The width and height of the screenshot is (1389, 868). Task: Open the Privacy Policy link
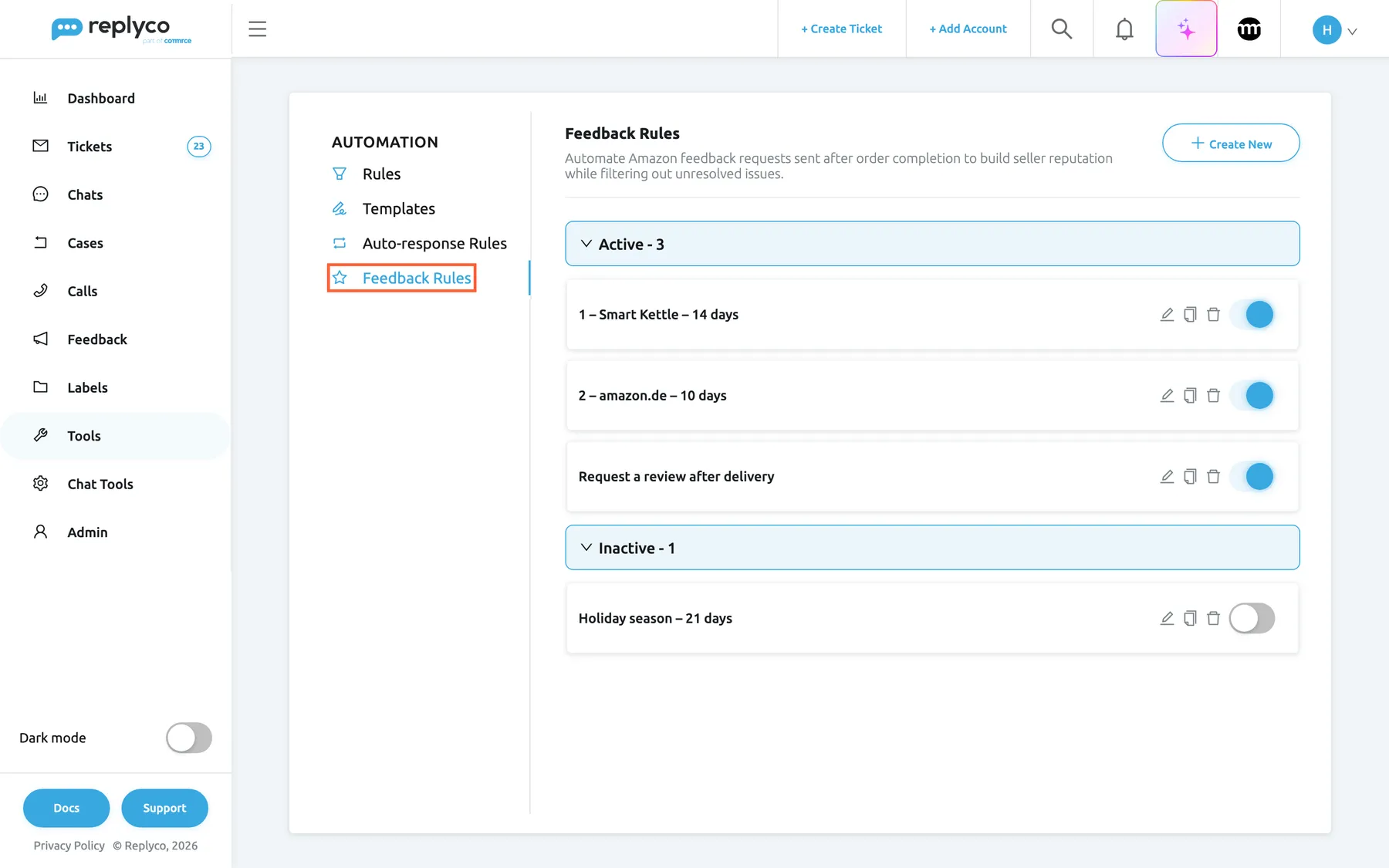[x=69, y=846]
